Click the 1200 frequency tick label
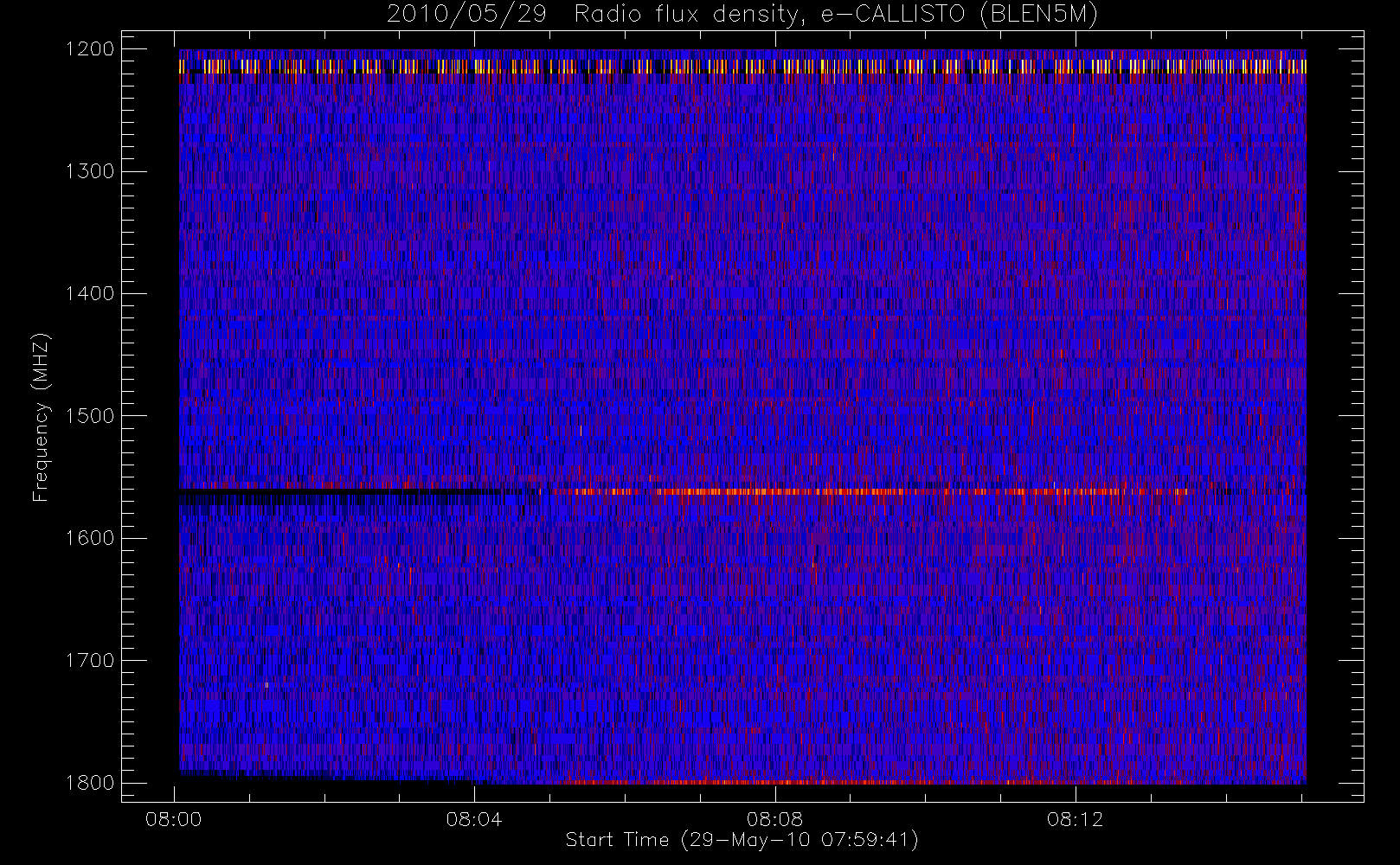1400x865 pixels. (x=90, y=49)
